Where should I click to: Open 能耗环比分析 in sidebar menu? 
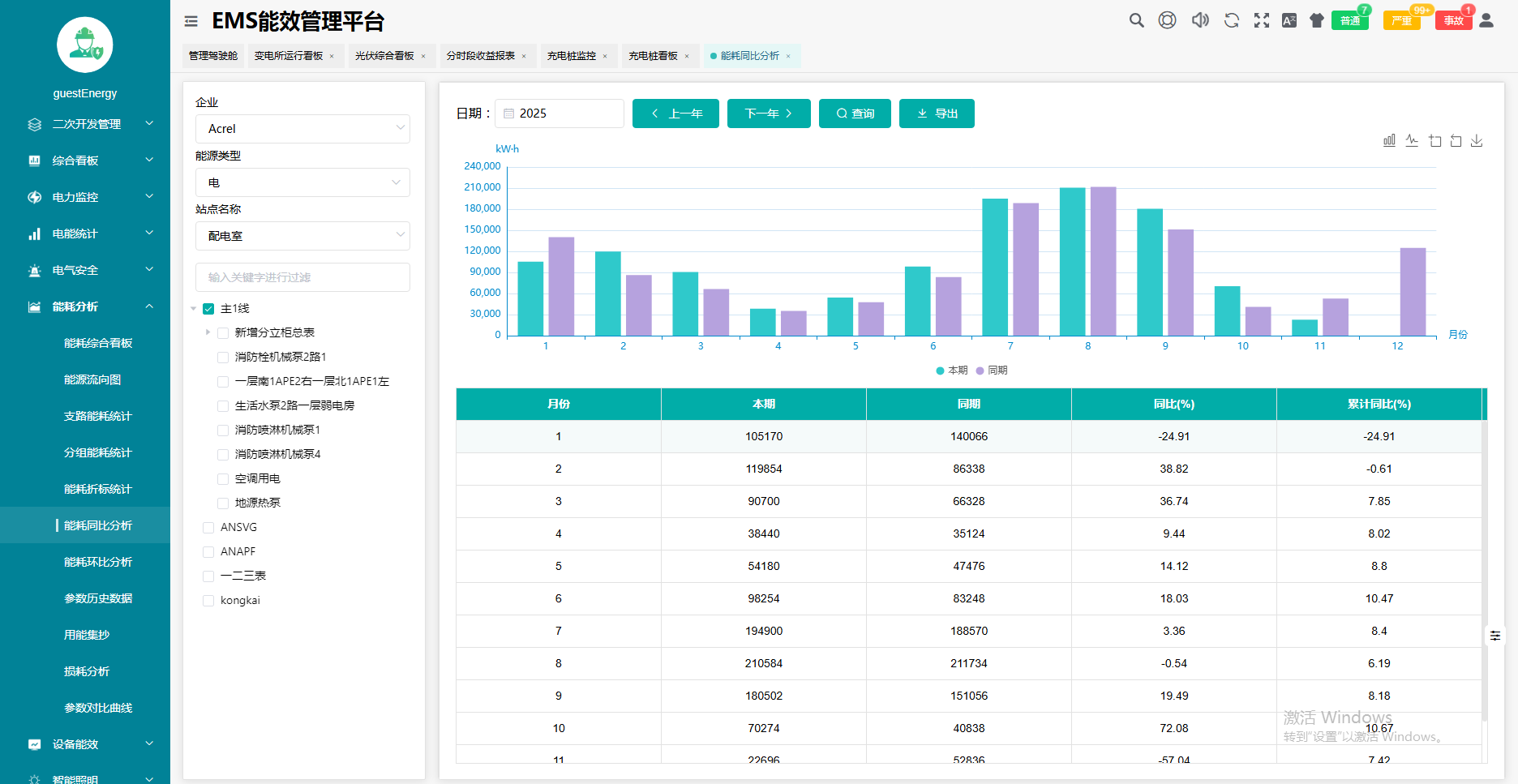[98, 562]
